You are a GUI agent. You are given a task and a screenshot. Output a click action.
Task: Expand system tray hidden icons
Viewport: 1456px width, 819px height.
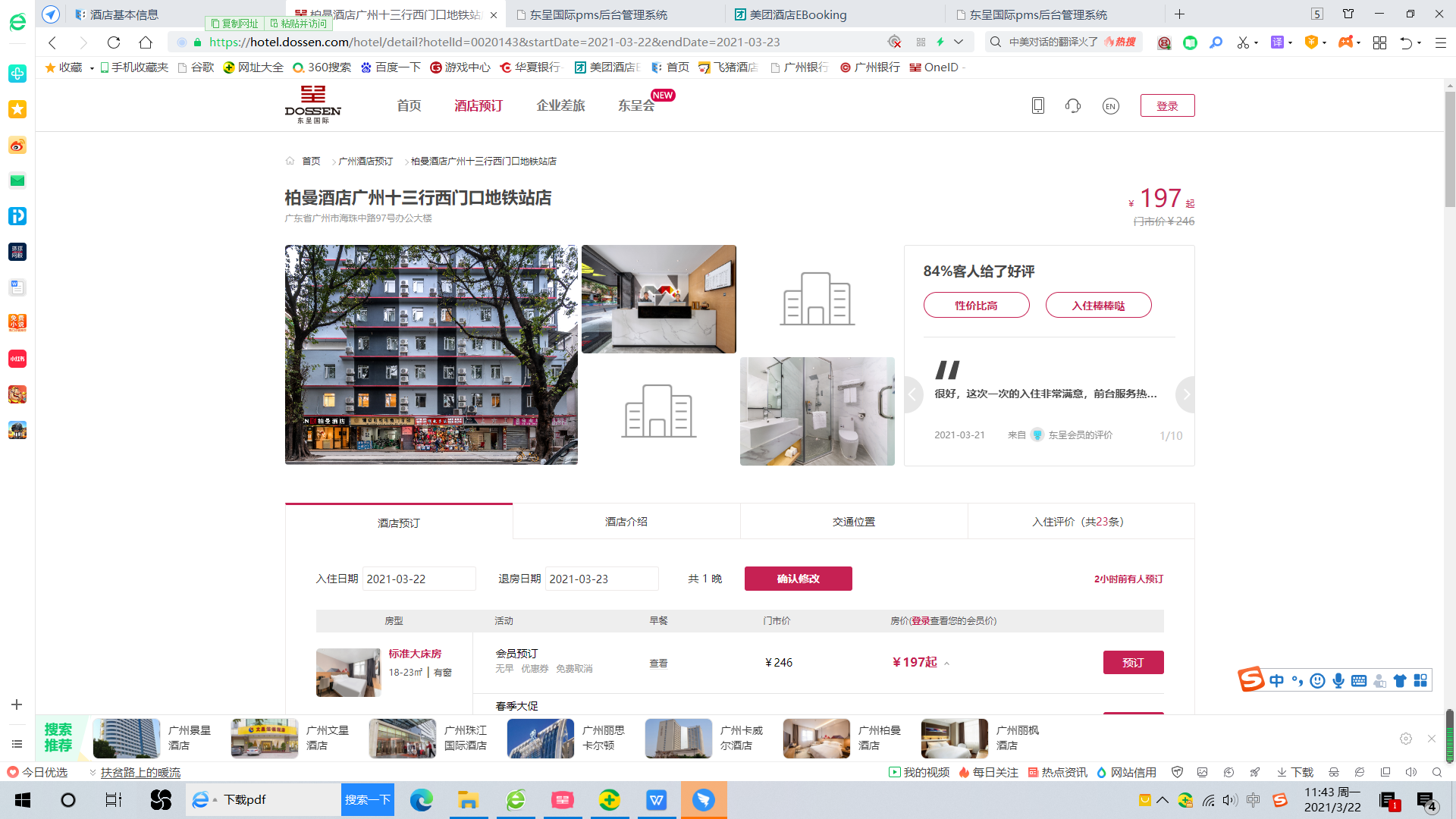[1163, 800]
